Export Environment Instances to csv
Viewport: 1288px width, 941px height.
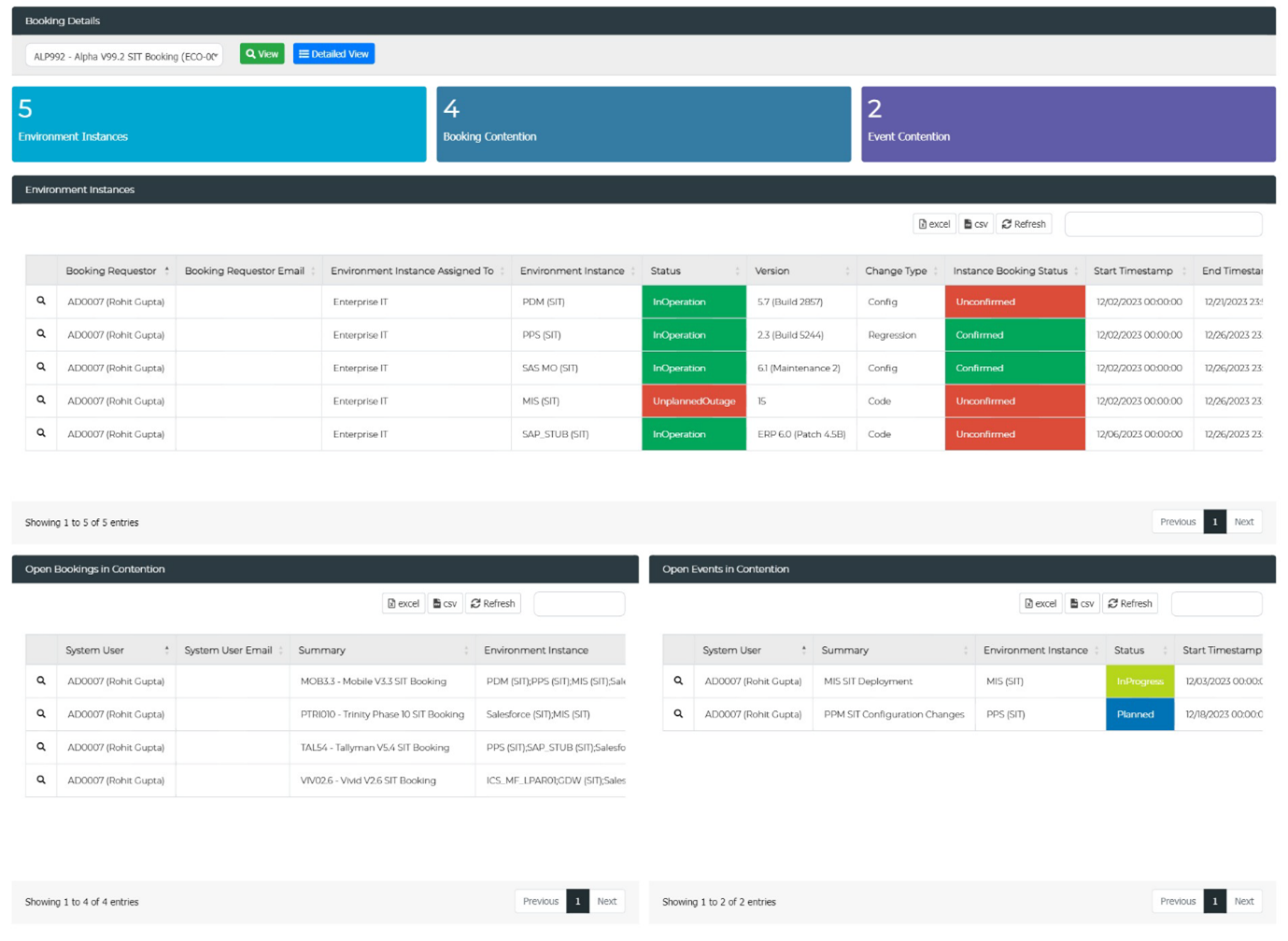coord(976,224)
